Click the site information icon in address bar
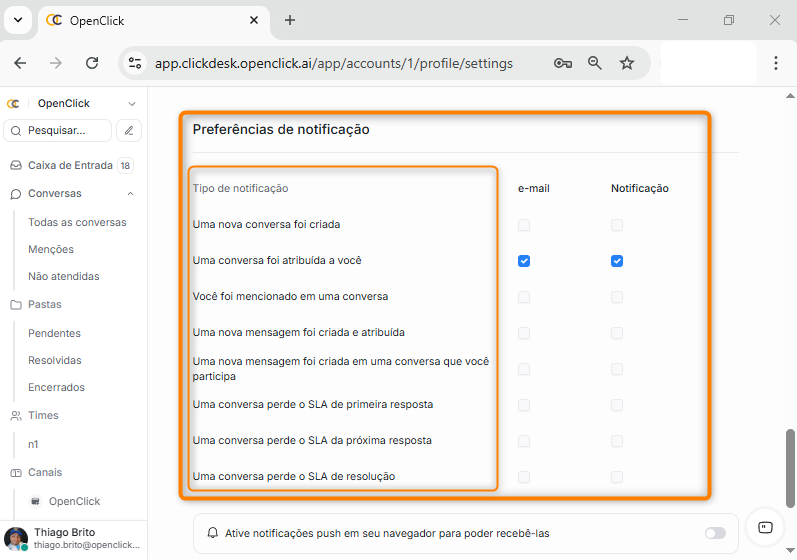This screenshot has width=797, height=560. [135, 63]
